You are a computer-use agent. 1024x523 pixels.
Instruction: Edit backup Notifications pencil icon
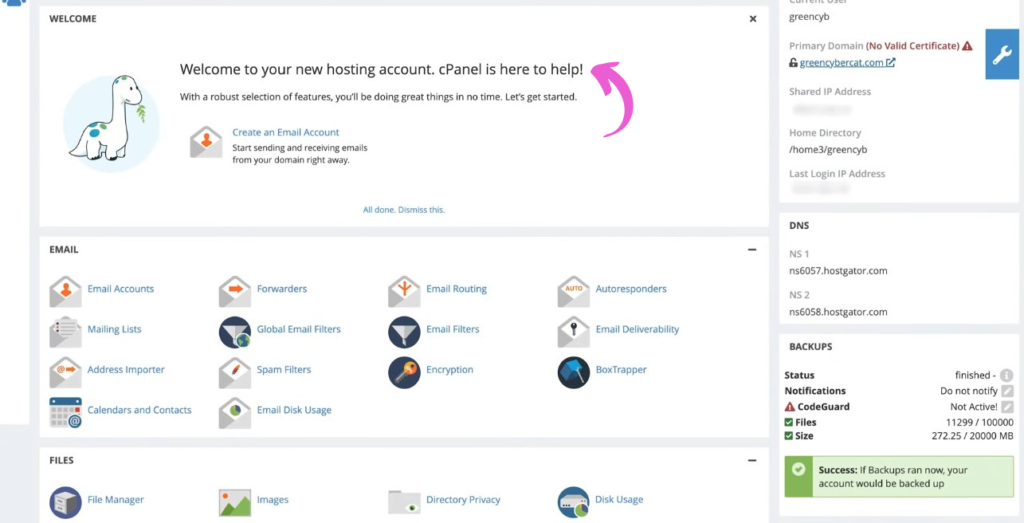(1007, 391)
